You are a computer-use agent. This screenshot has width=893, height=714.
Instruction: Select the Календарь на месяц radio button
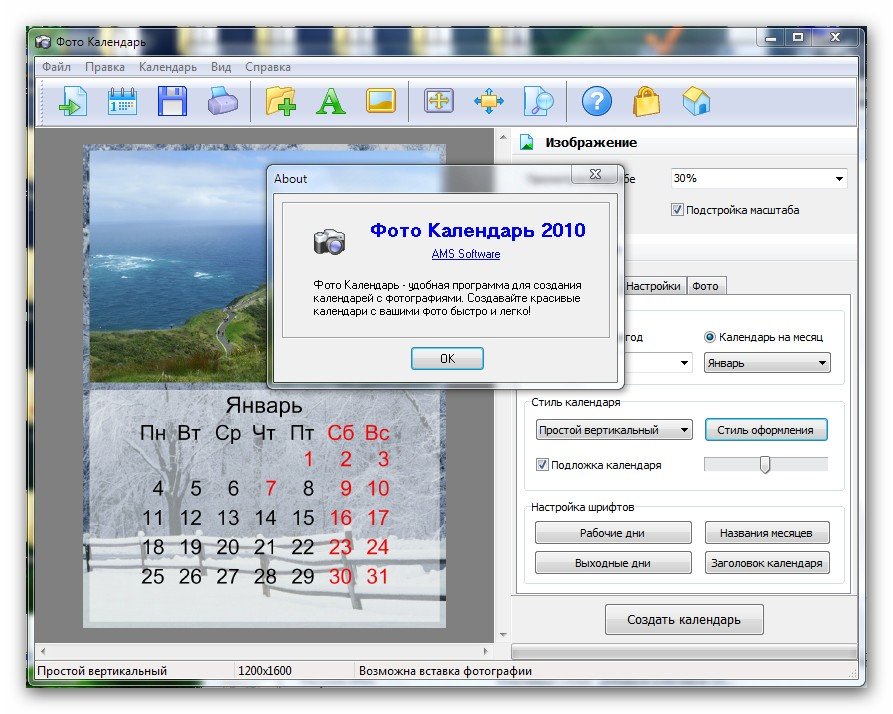click(x=710, y=338)
